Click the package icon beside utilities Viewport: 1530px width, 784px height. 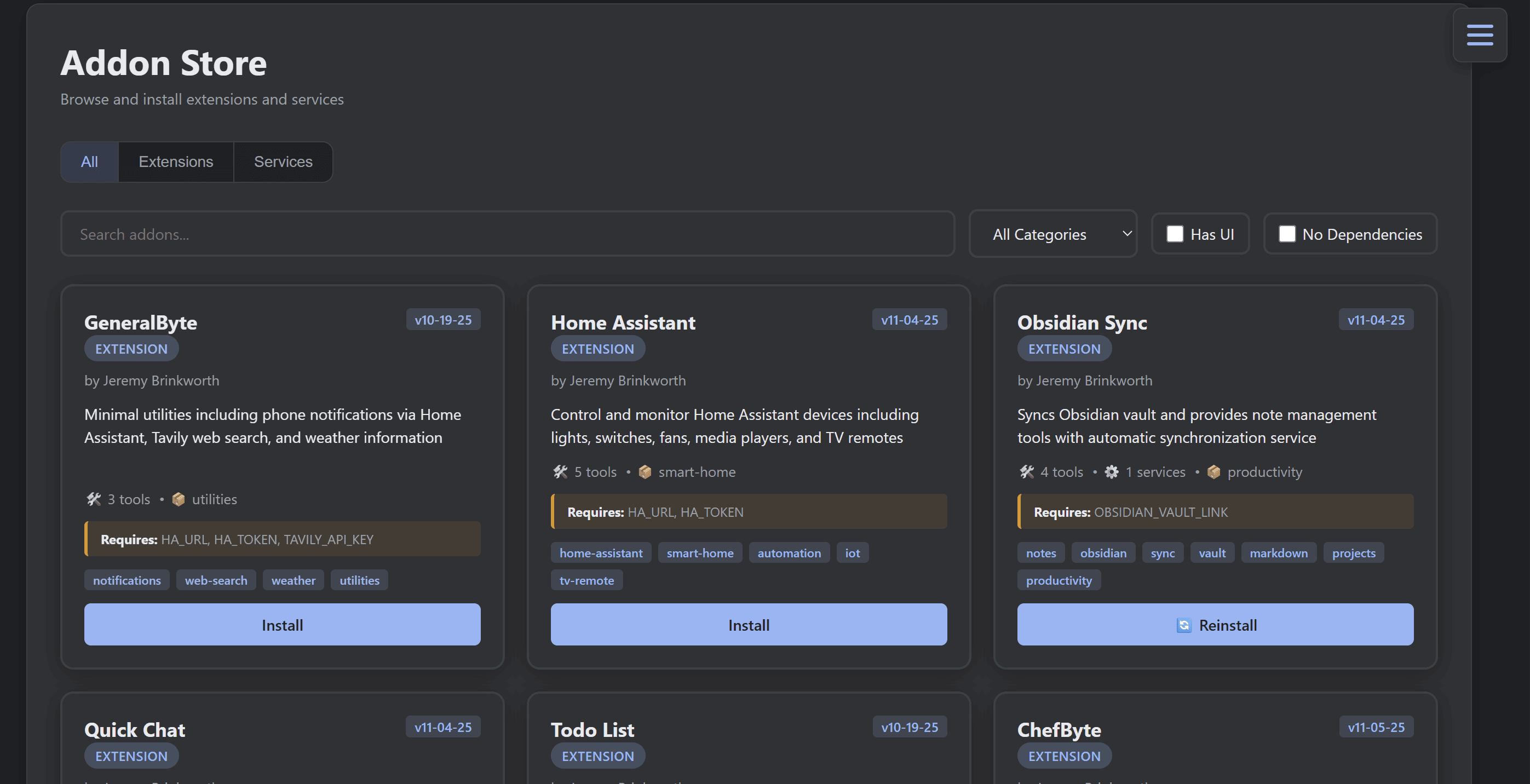178,499
